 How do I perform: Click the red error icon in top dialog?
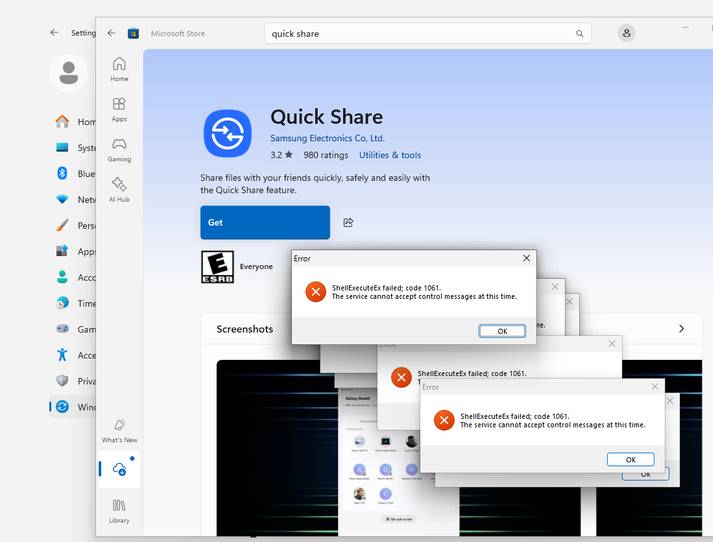point(316,292)
